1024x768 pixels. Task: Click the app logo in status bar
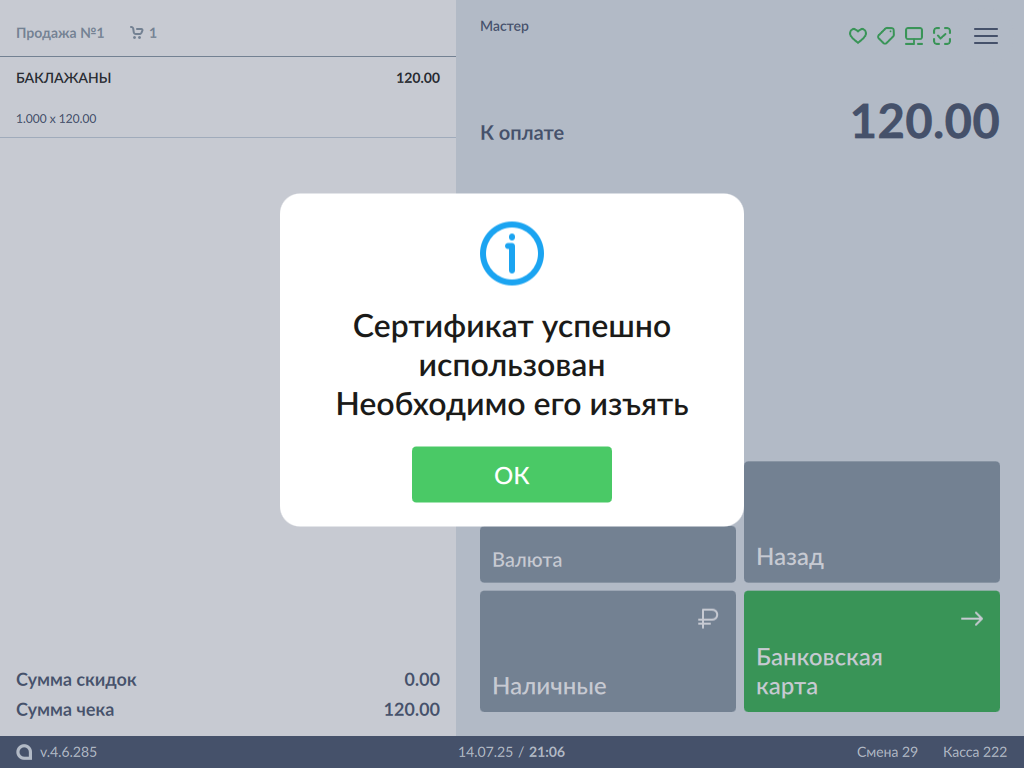[24, 752]
